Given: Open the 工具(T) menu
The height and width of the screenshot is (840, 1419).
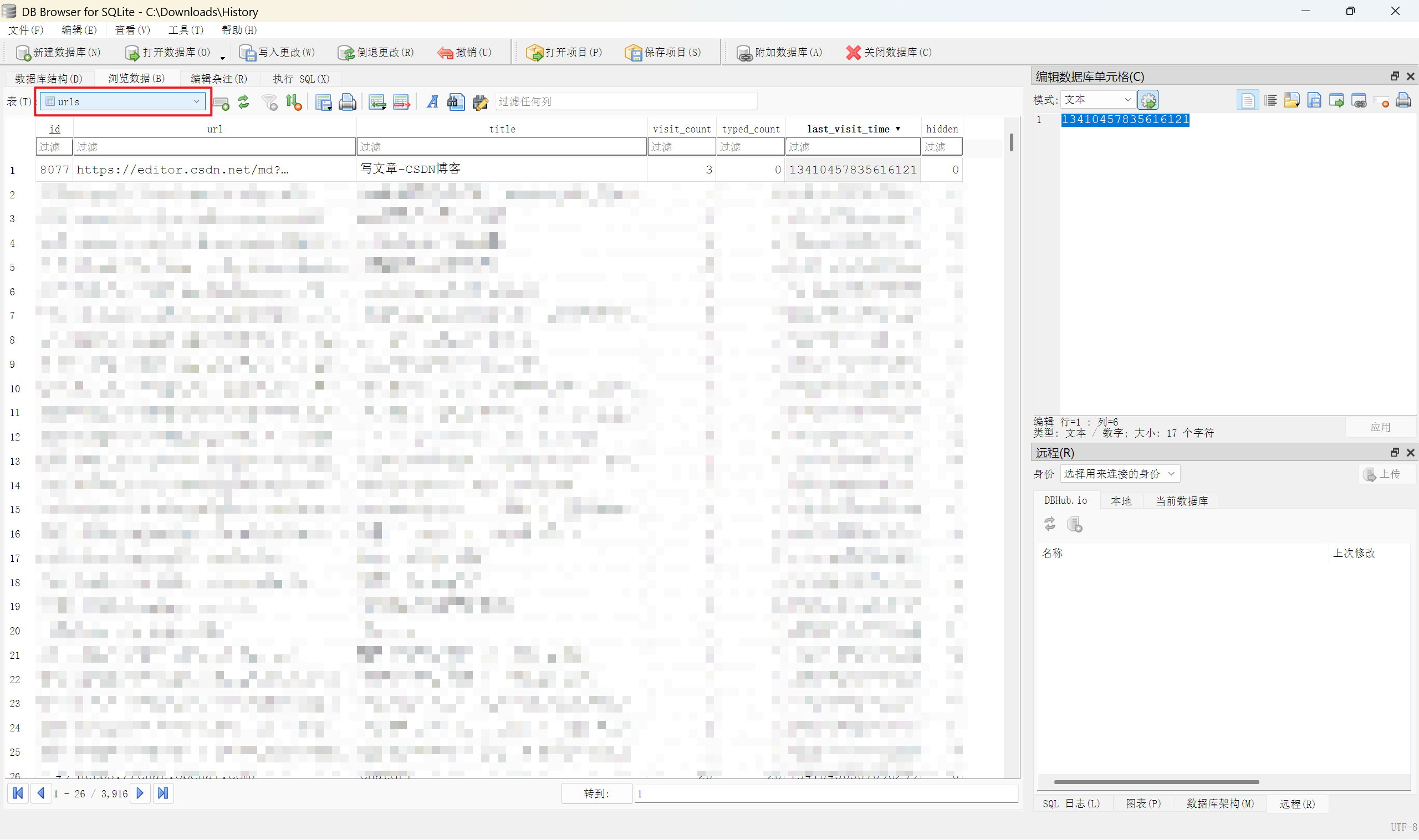Looking at the screenshot, I should pyautogui.click(x=185, y=30).
